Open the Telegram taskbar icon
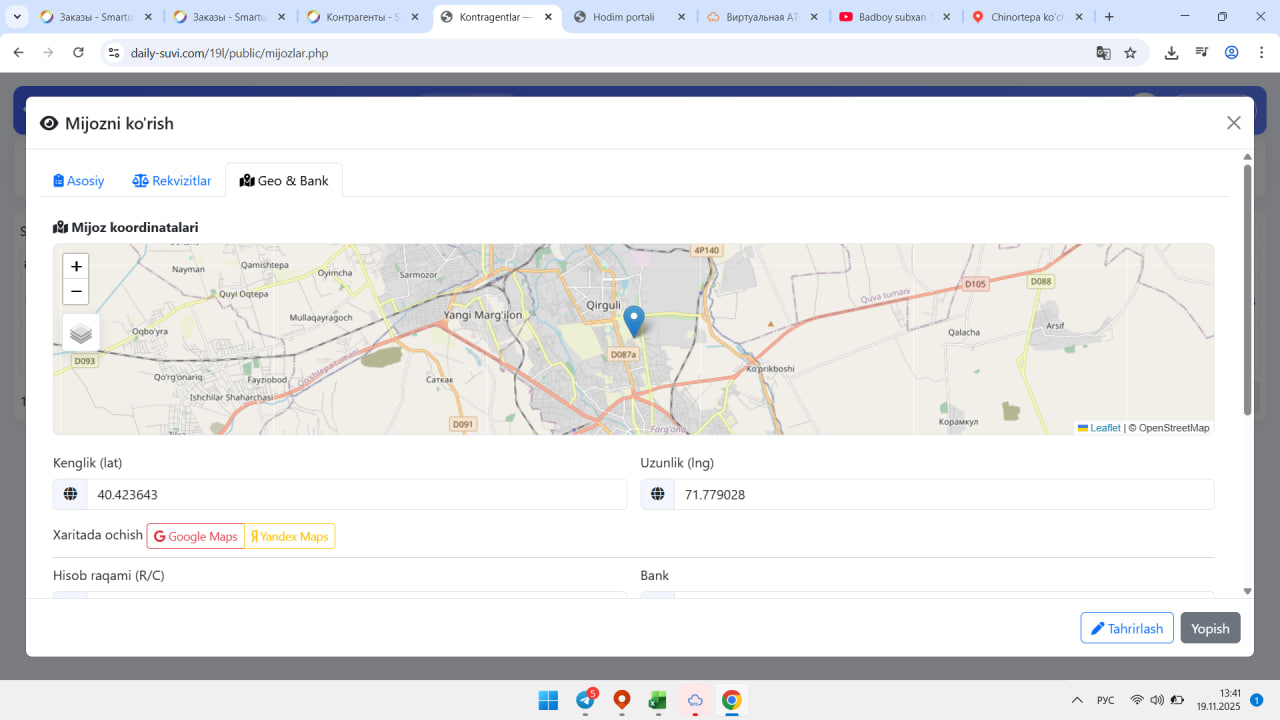 (x=585, y=700)
